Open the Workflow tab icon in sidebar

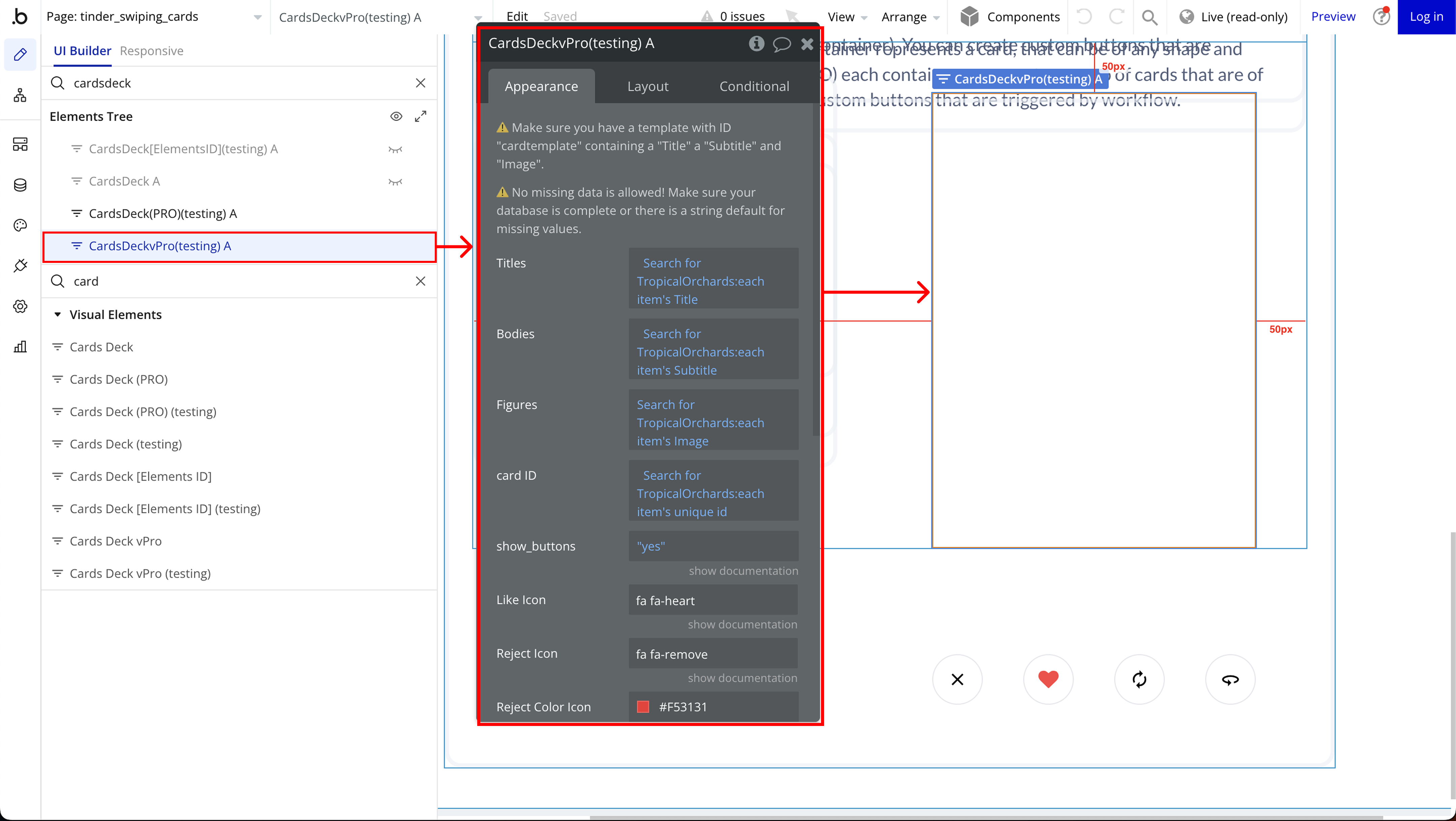[20, 95]
